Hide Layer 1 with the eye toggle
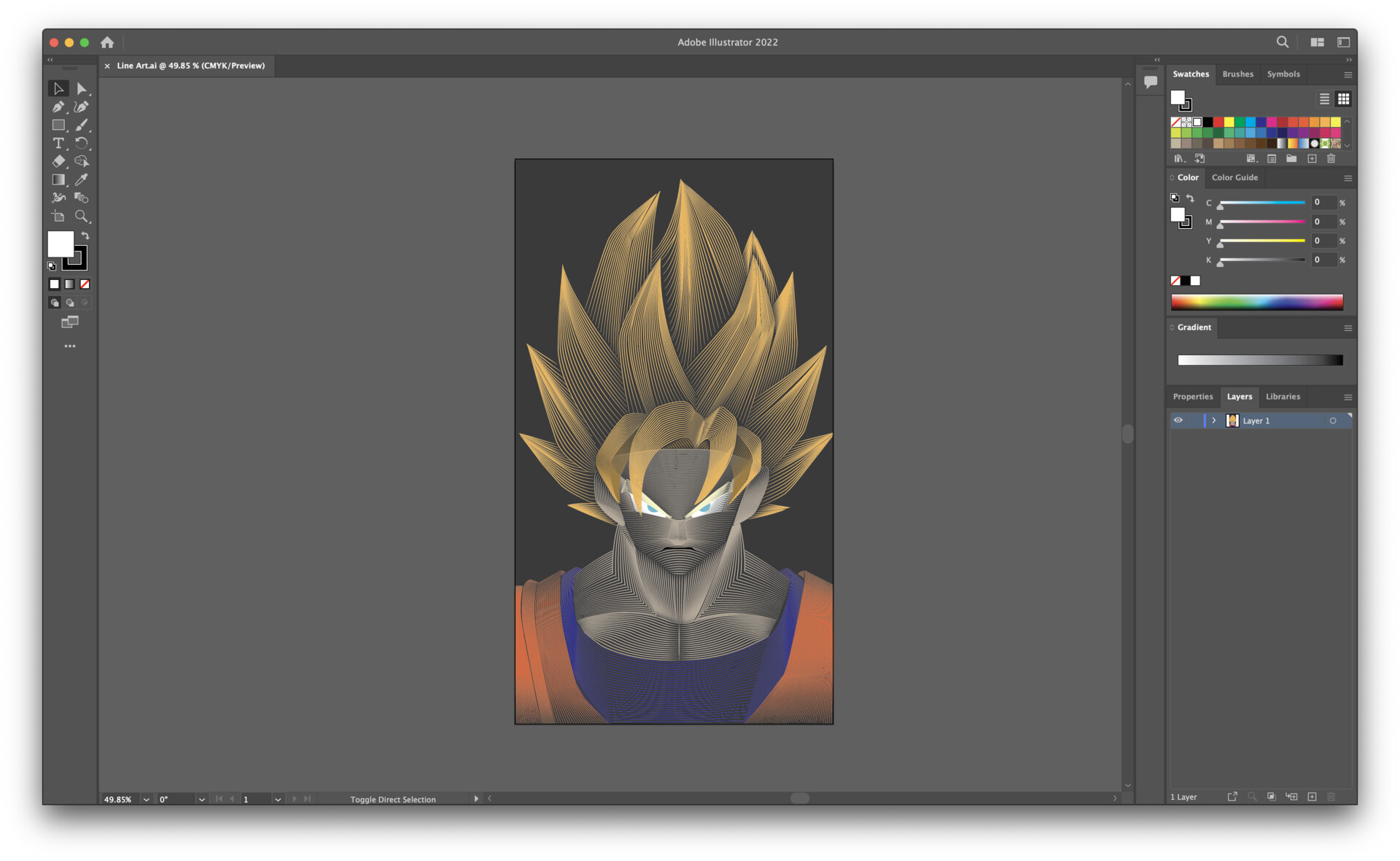Viewport: 1400px width, 861px height. [1178, 421]
